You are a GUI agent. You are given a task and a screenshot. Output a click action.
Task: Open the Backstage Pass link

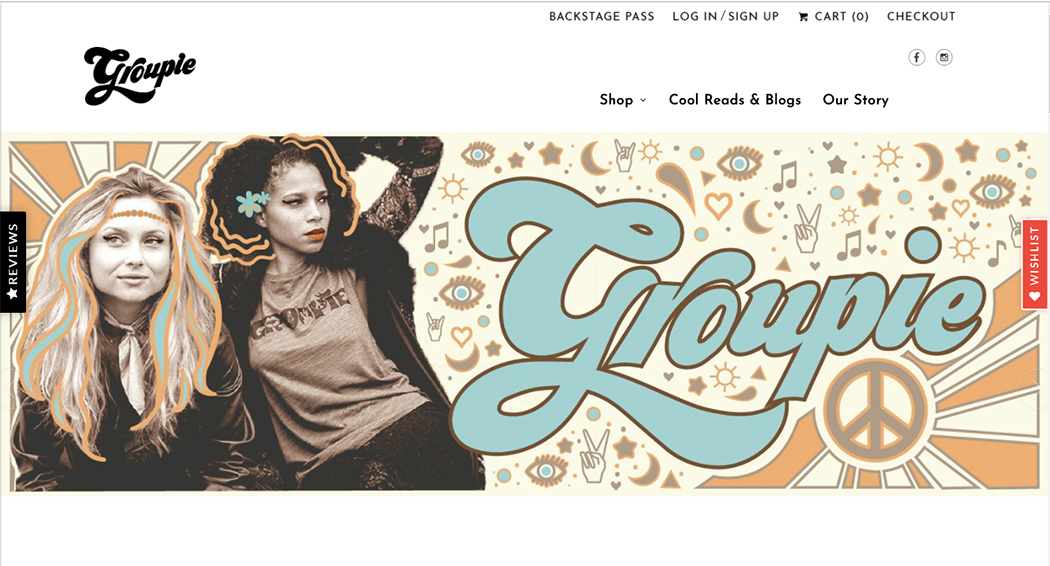coord(601,17)
